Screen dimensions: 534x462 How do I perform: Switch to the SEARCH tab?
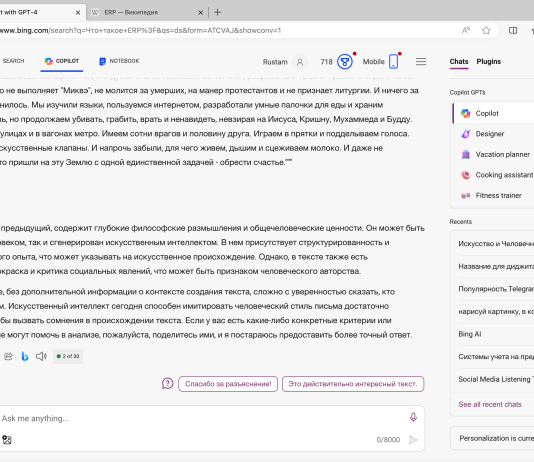point(13,61)
